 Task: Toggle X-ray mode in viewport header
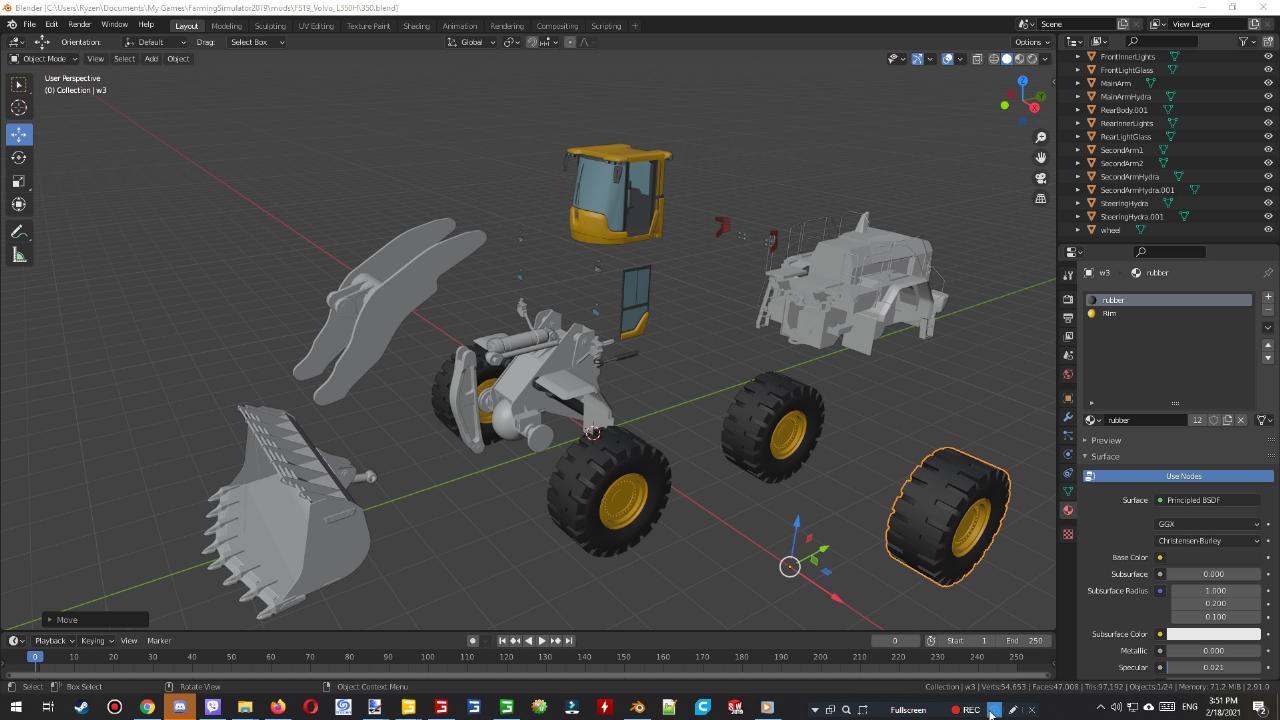click(977, 59)
